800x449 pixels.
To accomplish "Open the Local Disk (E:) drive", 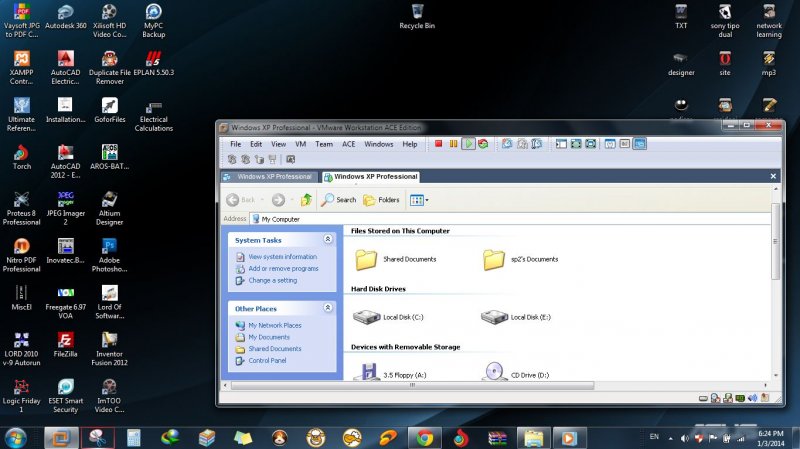I will (516, 317).
